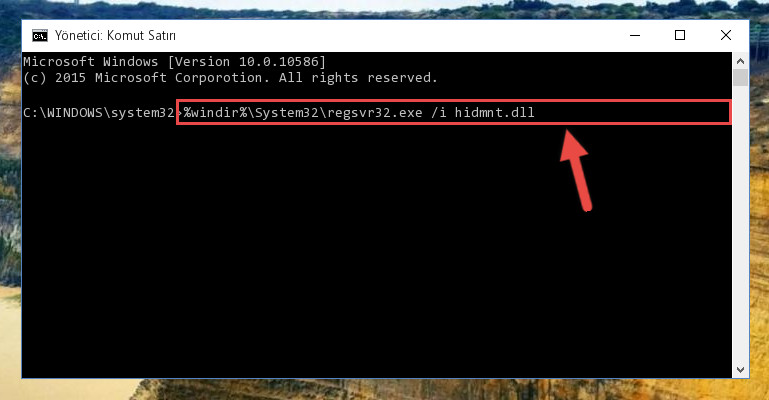Click the /i switch in the command
769x400 pixels.
point(438,113)
